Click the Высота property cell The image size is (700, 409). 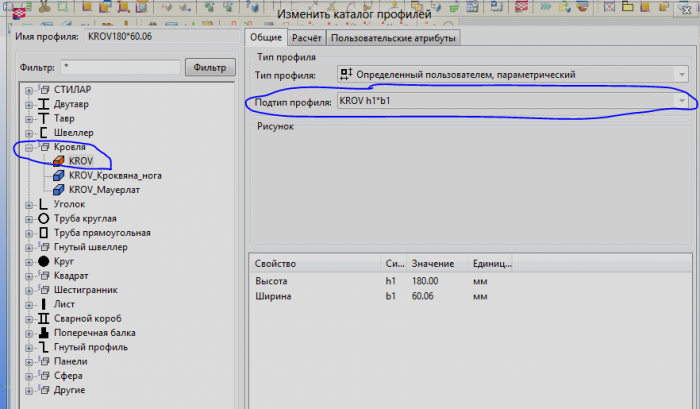click(271, 281)
